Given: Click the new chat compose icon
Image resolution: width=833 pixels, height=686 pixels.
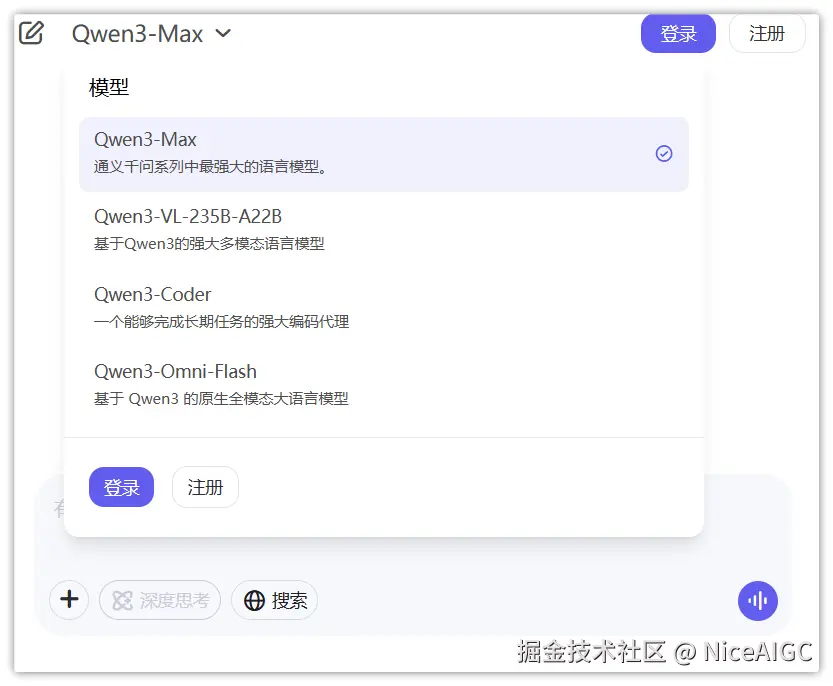Looking at the screenshot, I should click(x=31, y=33).
